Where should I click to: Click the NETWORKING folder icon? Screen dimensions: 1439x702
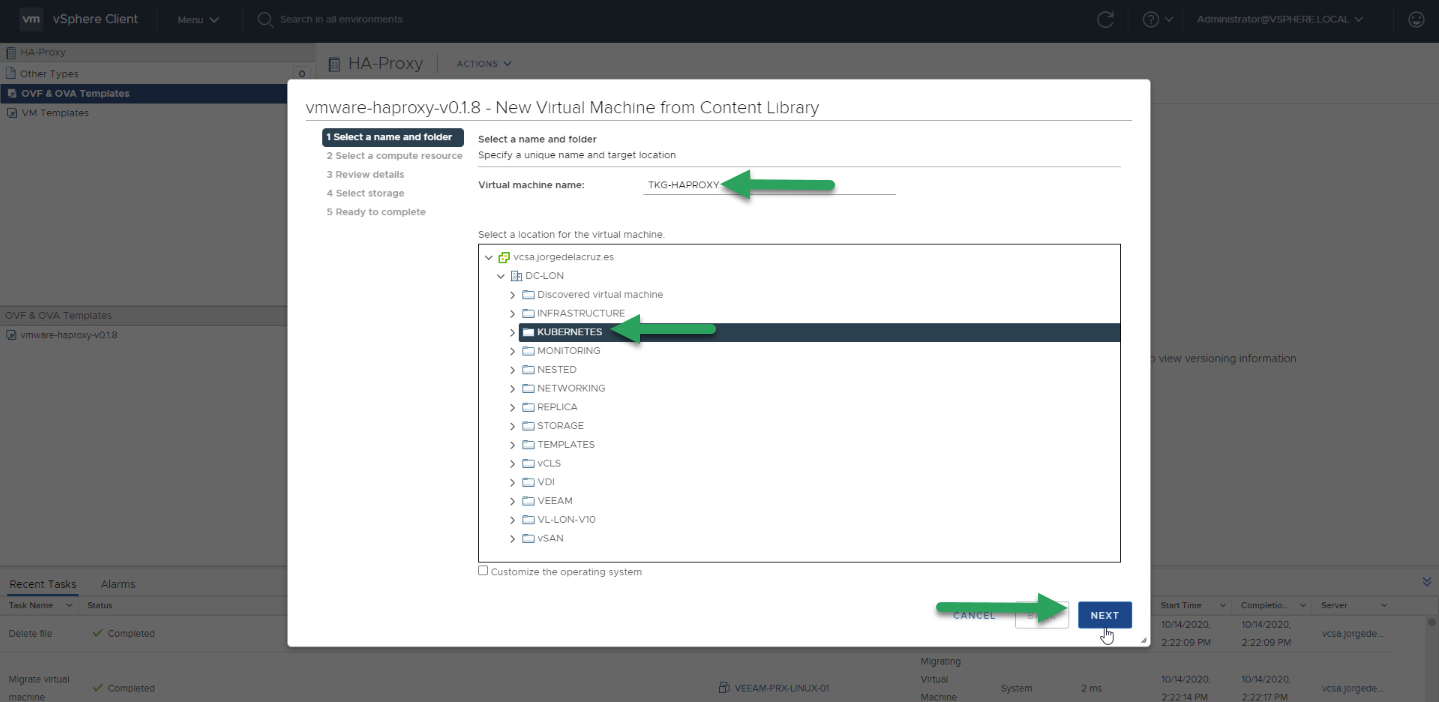tap(528, 388)
